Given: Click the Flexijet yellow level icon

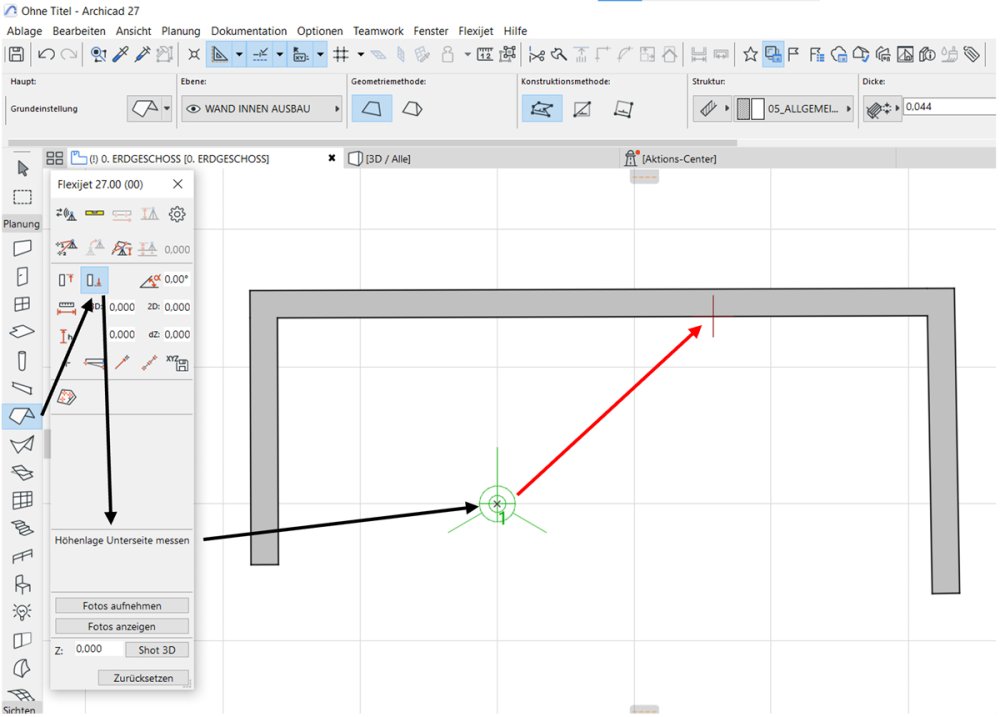Looking at the screenshot, I should click(94, 213).
